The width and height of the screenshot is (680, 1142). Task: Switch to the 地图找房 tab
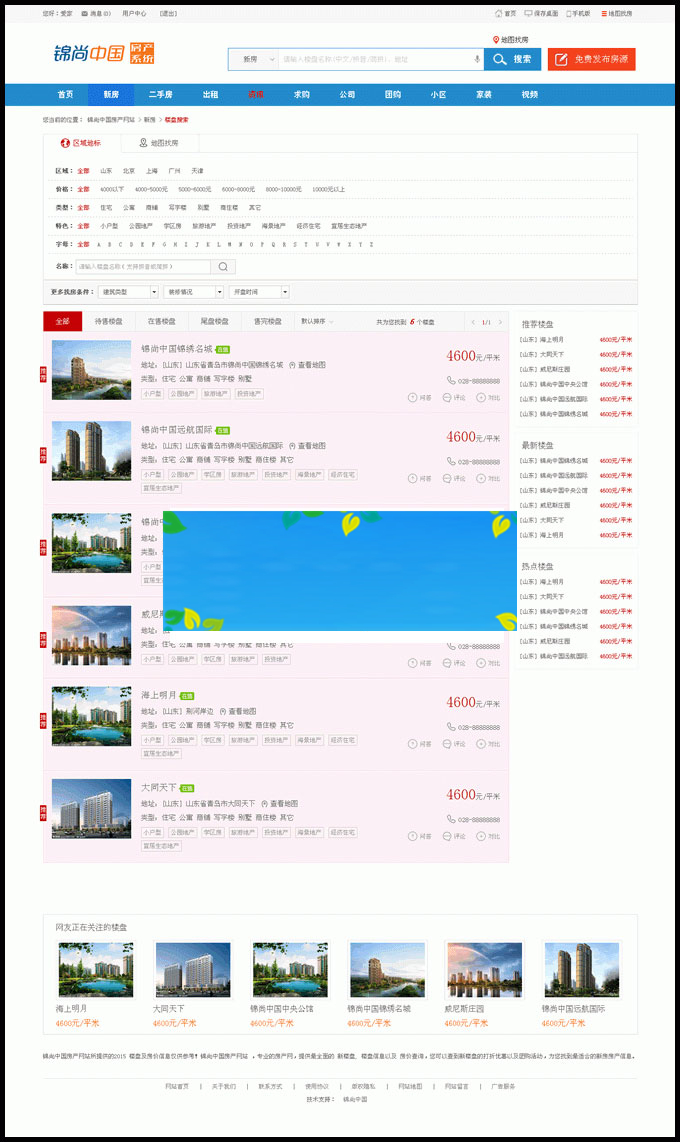(x=159, y=143)
